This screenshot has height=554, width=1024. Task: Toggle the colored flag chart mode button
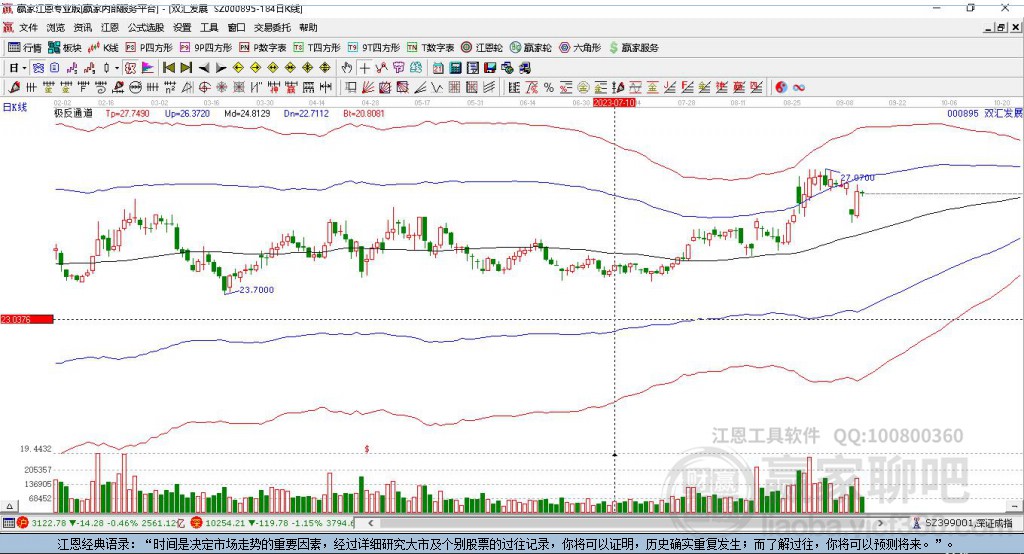coord(148,68)
